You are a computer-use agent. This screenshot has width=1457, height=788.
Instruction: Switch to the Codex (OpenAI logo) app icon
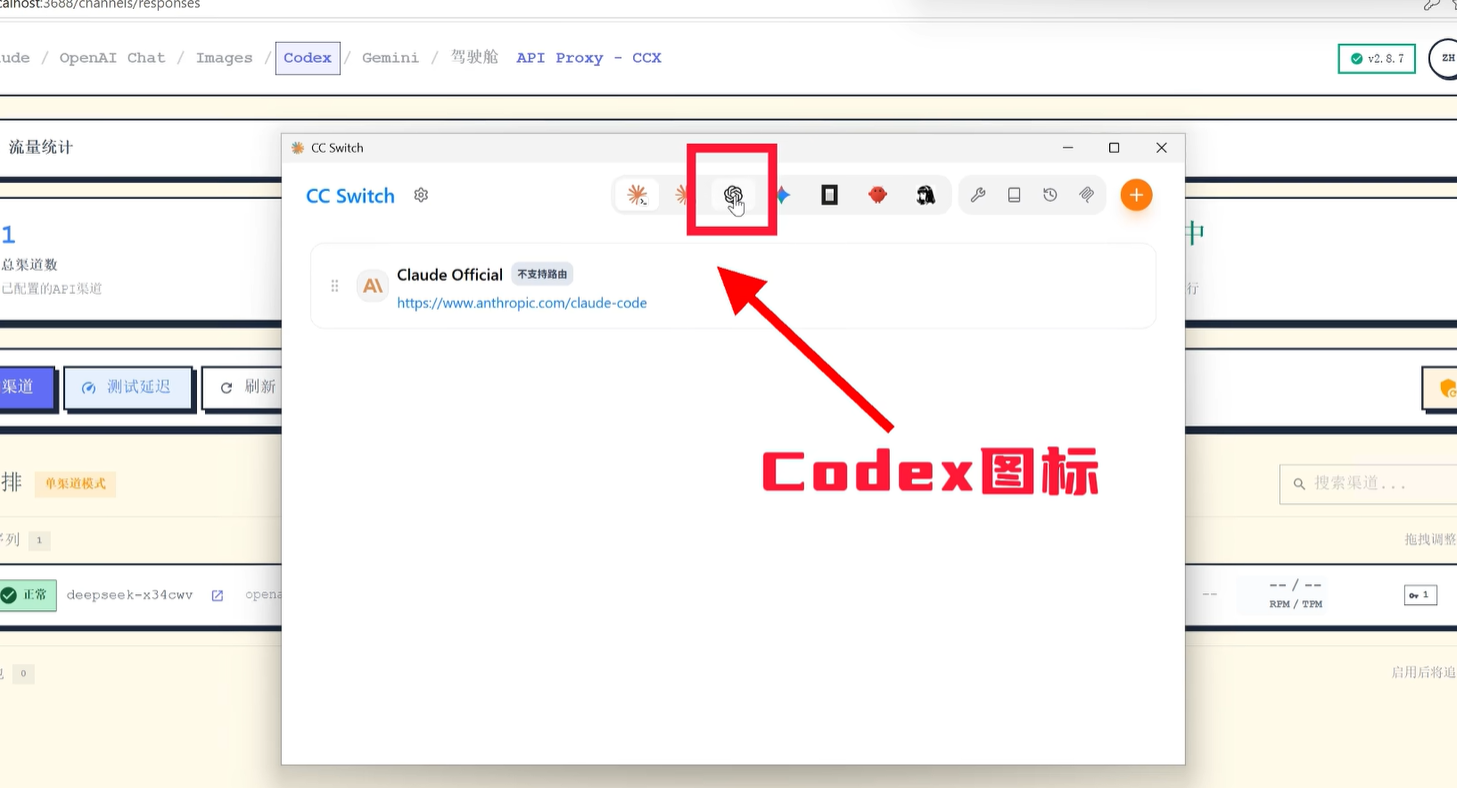pyautogui.click(x=733, y=195)
